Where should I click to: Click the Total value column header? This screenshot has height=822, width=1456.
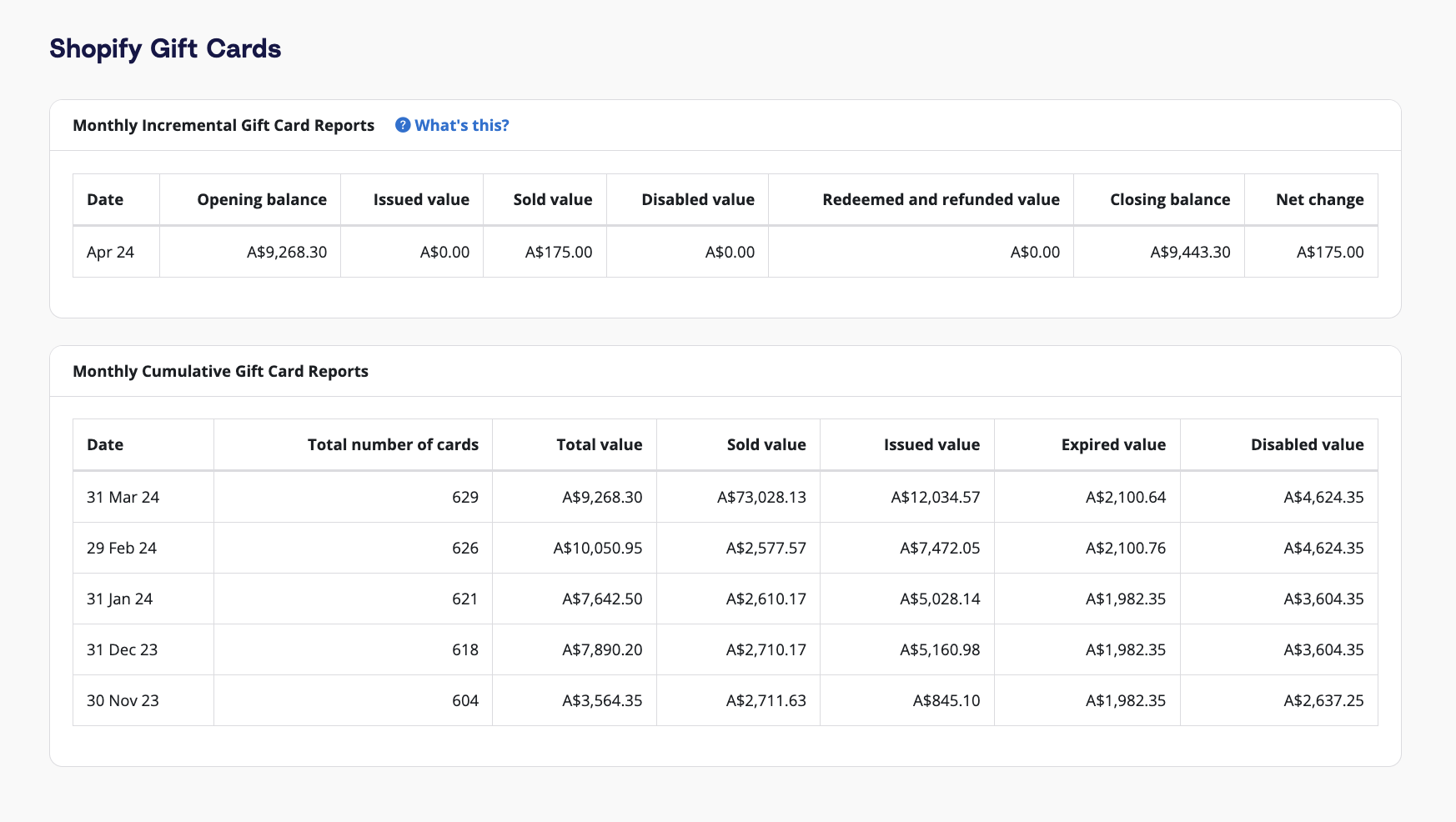(575, 444)
